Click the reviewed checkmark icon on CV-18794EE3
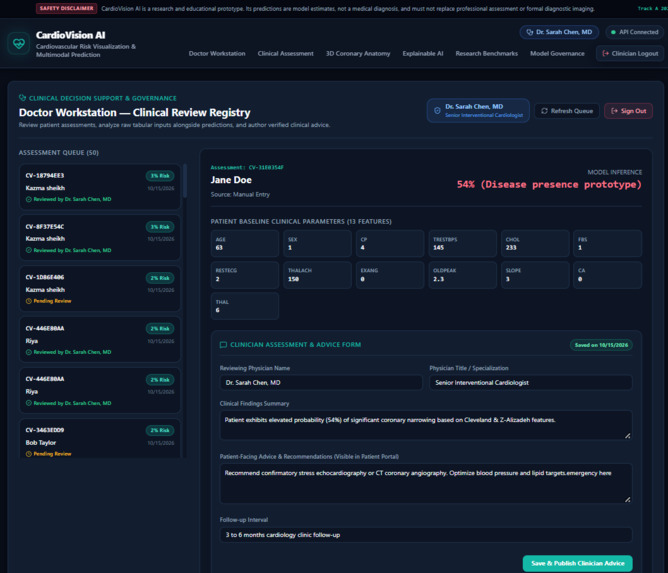Image resolution: width=668 pixels, height=573 pixels. click(x=29, y=199)
